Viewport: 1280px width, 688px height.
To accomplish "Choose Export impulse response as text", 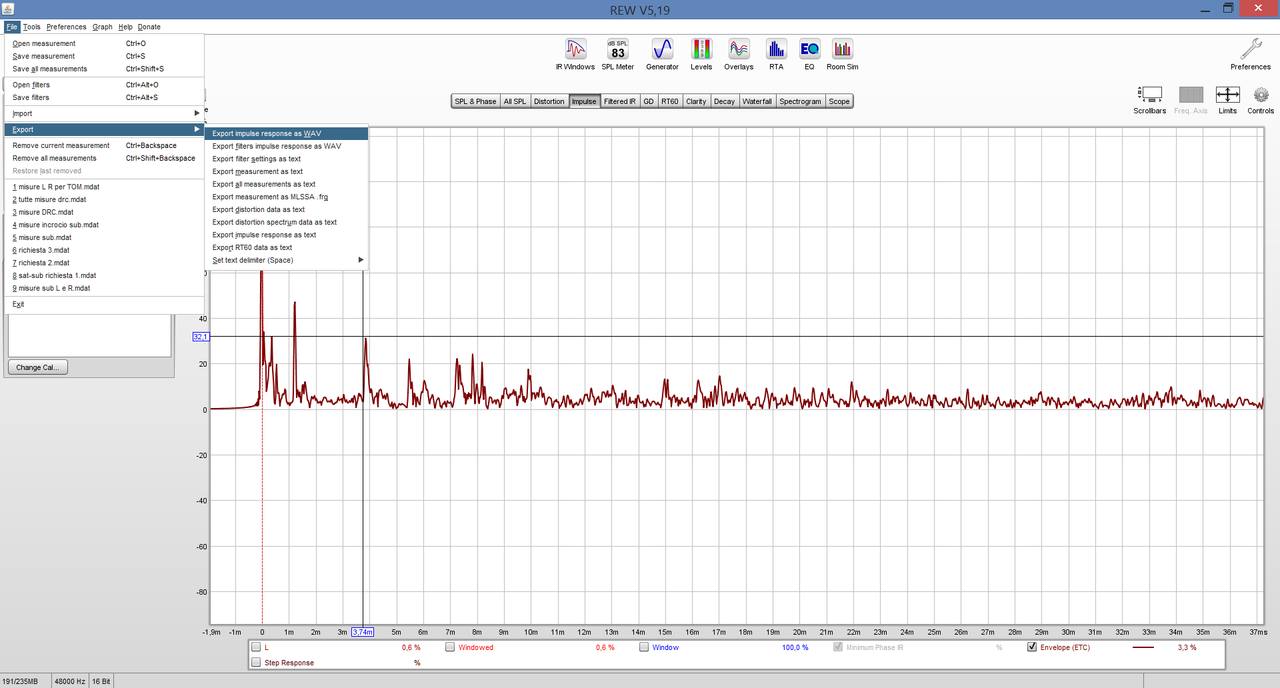I will [287, 235].
